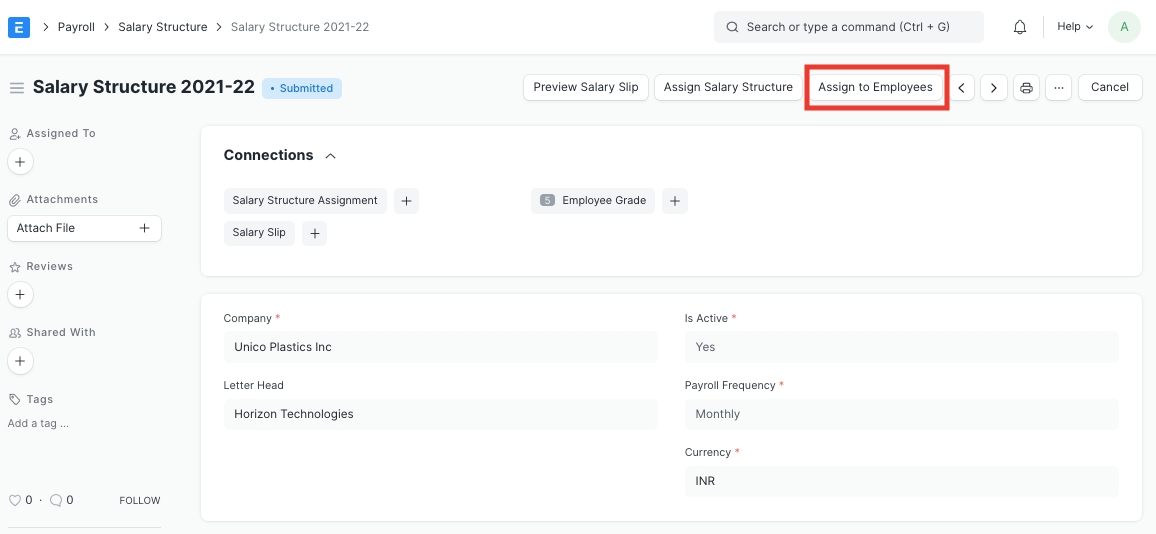
Task: Print this salary structure document
Action: click(x=1026, y=88)
